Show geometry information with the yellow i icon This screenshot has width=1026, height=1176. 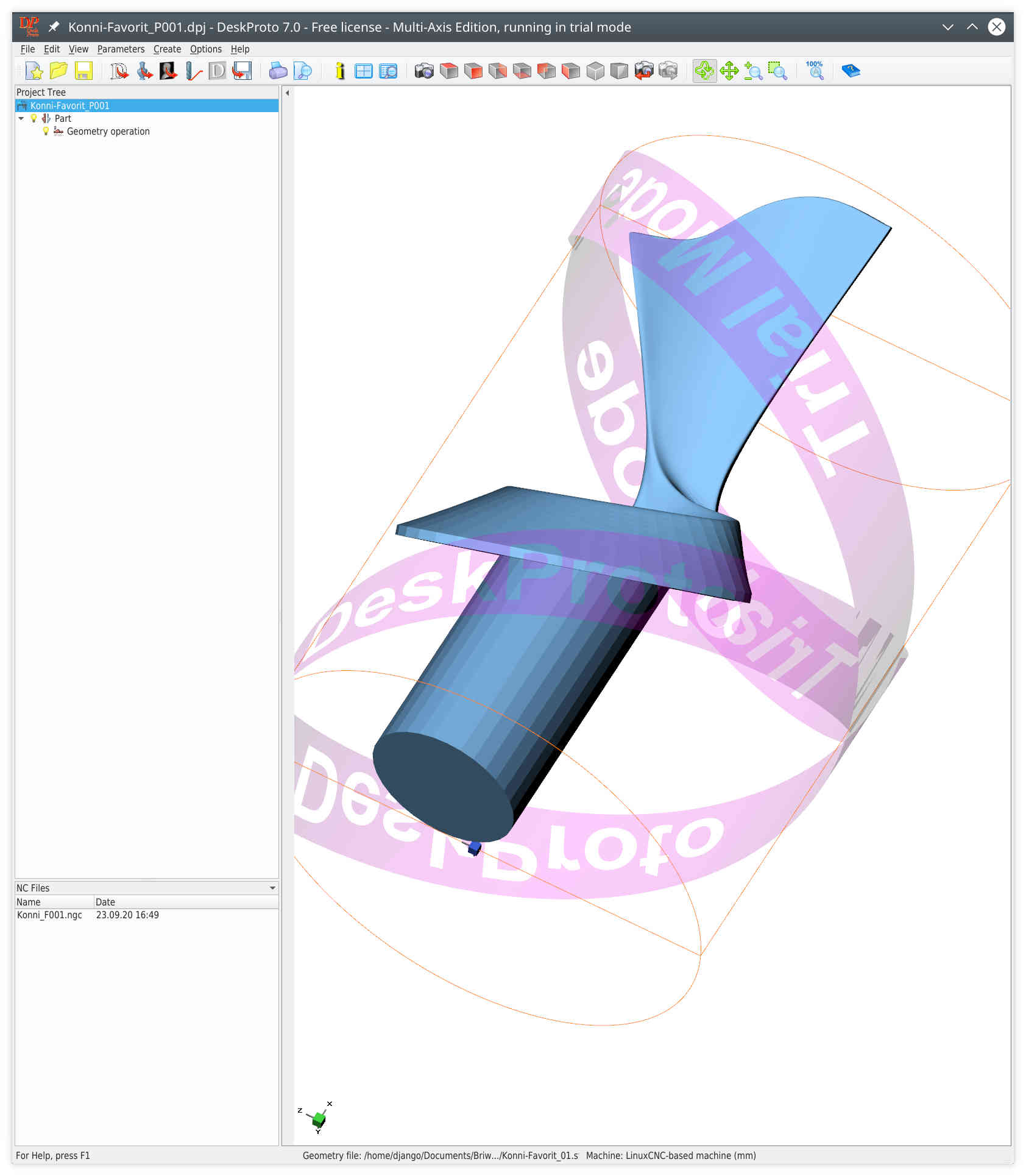339,71
